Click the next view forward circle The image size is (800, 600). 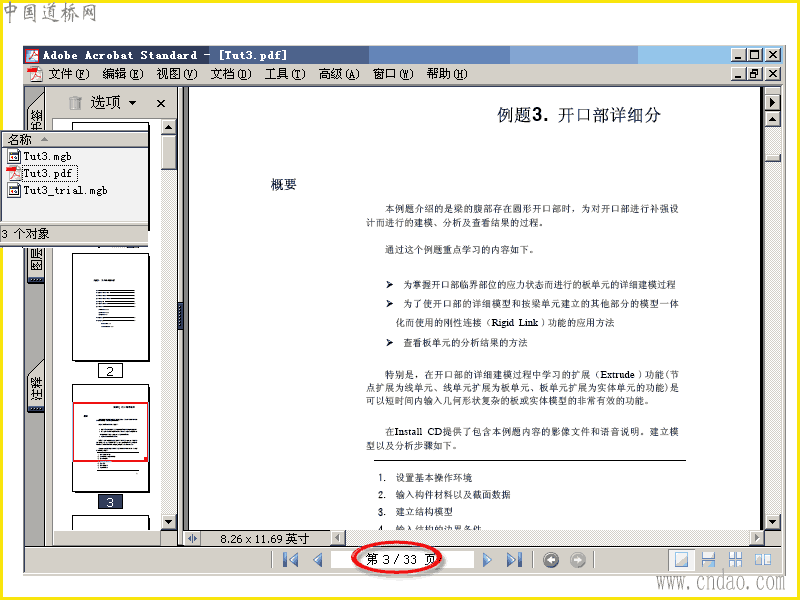pyautogui.click(x=578, y=560)
